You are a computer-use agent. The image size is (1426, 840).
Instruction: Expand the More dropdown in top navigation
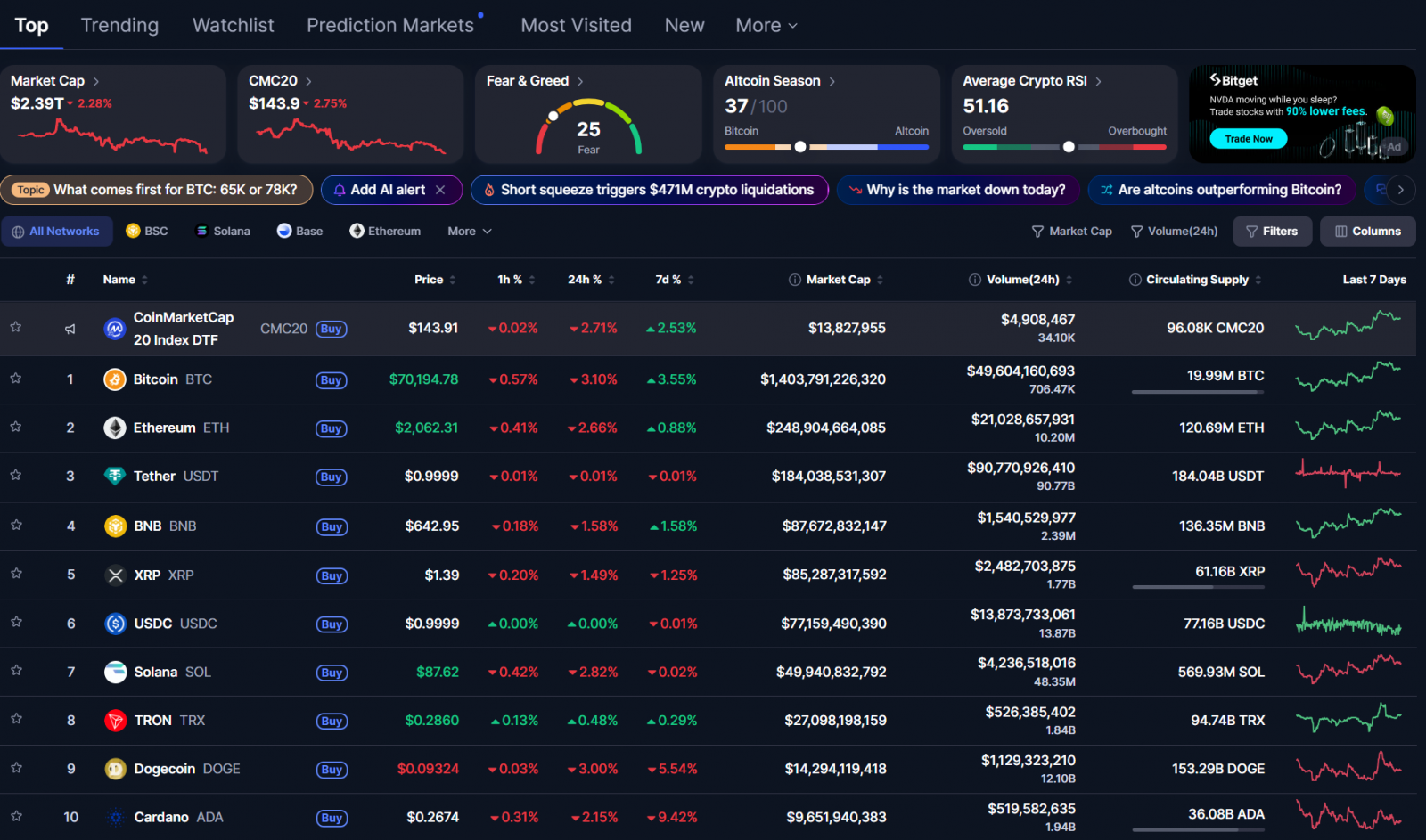coord(766,26)
